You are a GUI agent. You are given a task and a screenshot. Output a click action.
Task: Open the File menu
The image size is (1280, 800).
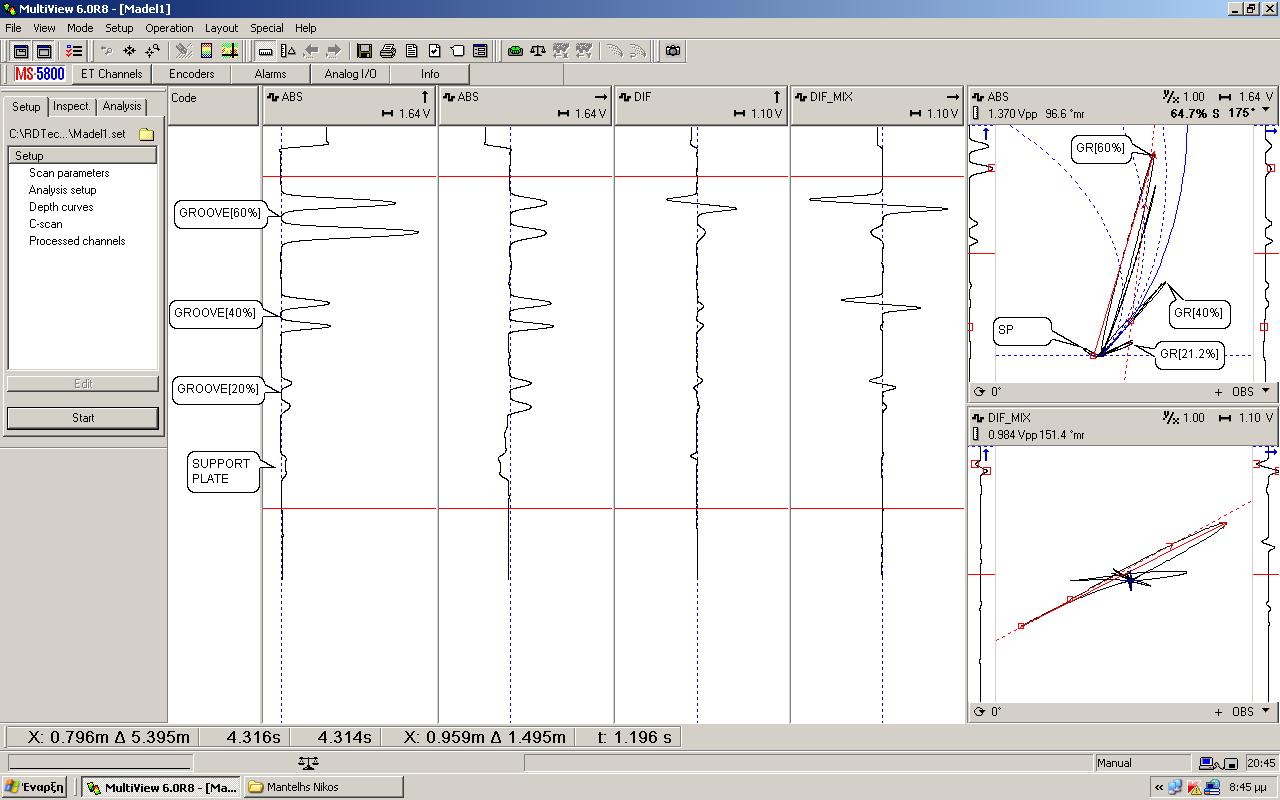click(13, 28)
